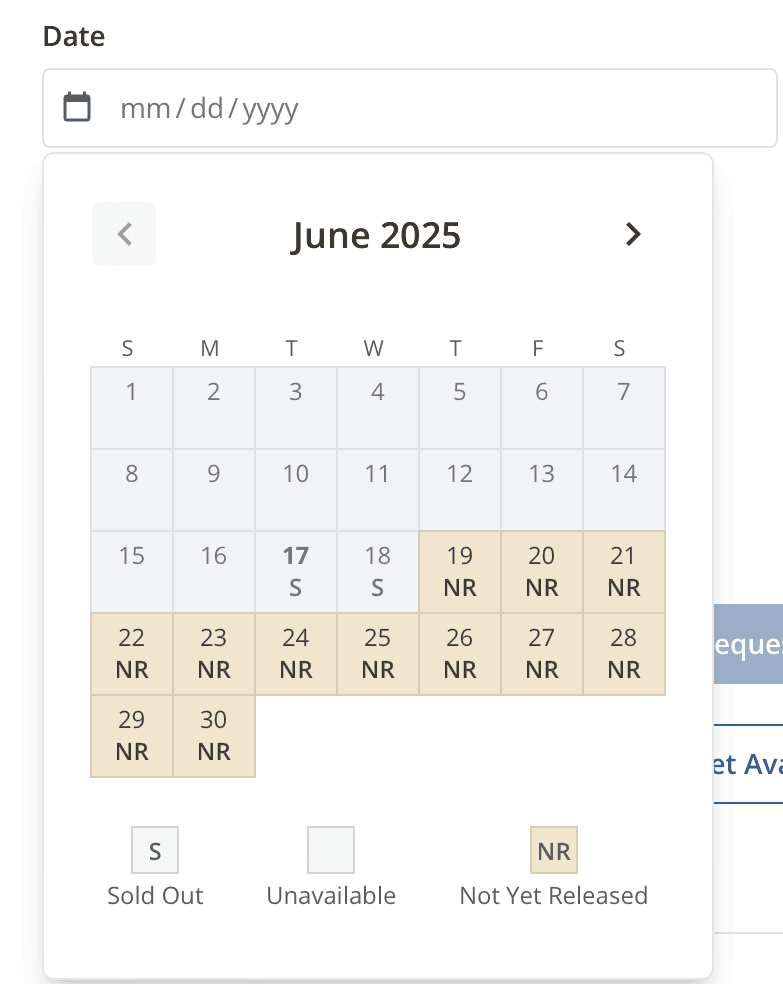Click the Not Yet Released legend swatch
Viewport: 783px width, 984px height.
[553, 852]
